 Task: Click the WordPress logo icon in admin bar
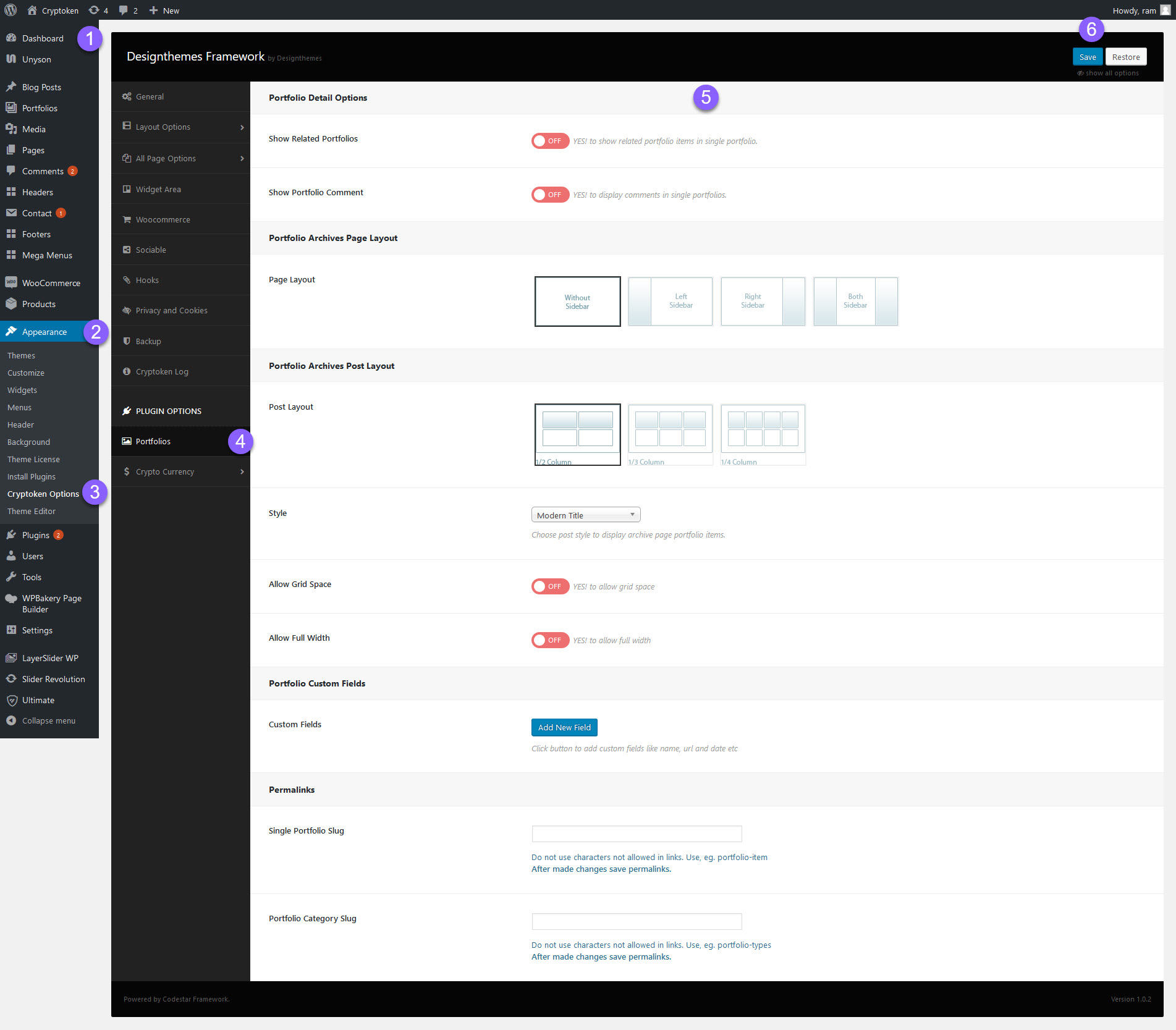[x=11, y=10]
